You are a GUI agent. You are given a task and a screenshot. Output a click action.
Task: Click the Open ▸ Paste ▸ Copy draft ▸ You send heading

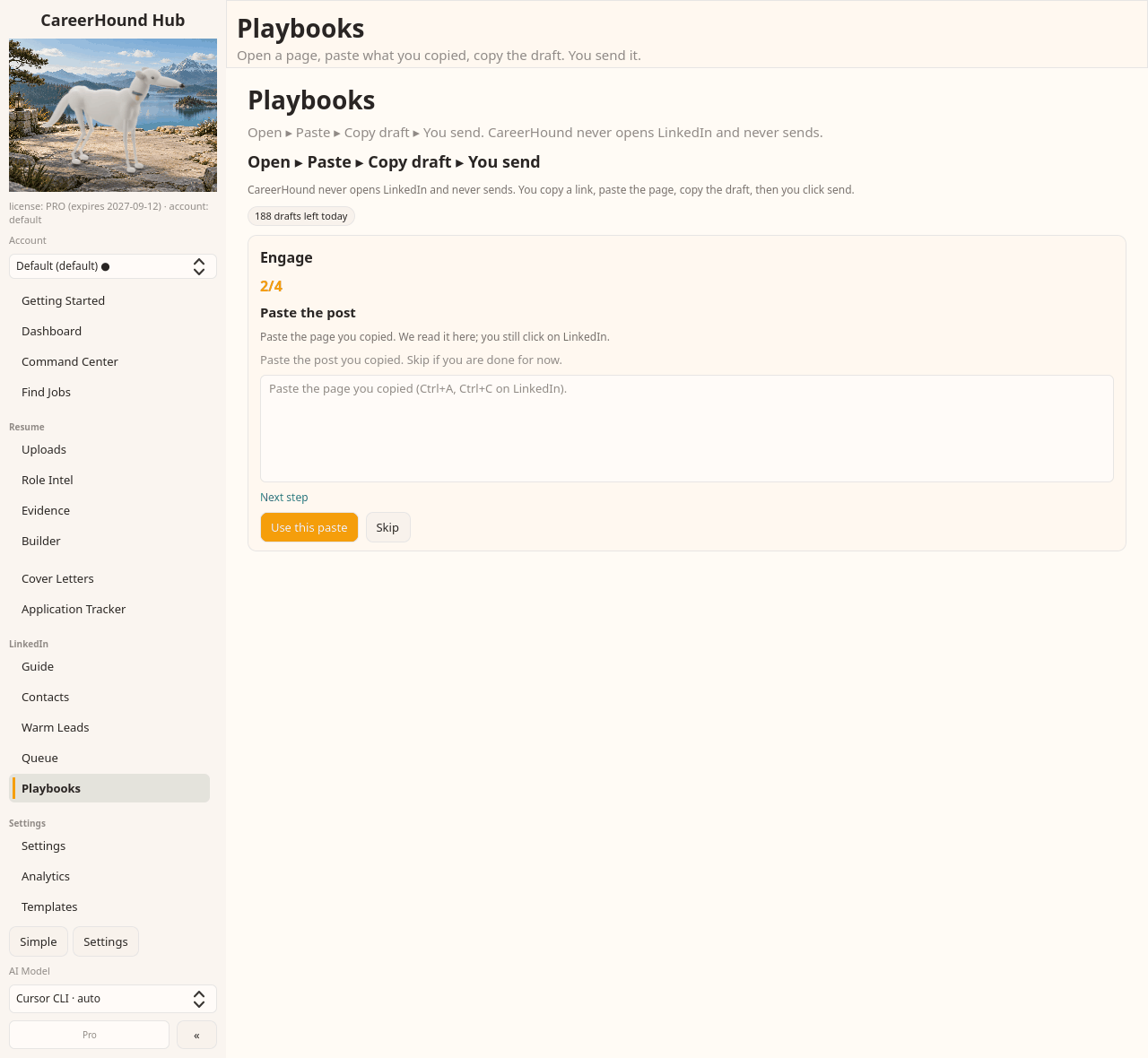(394, 162)
